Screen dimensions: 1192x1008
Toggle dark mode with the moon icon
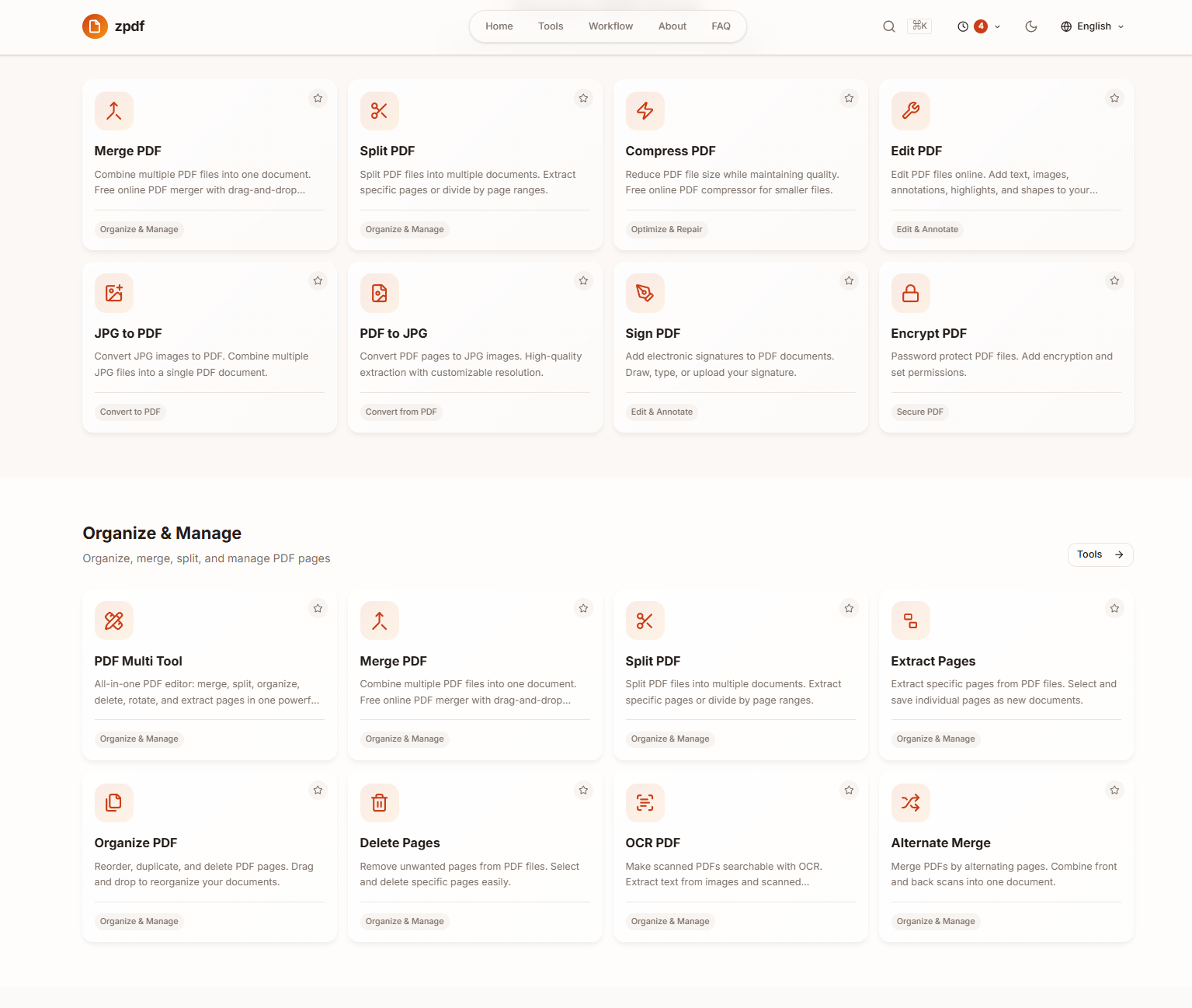[1031, 26]
